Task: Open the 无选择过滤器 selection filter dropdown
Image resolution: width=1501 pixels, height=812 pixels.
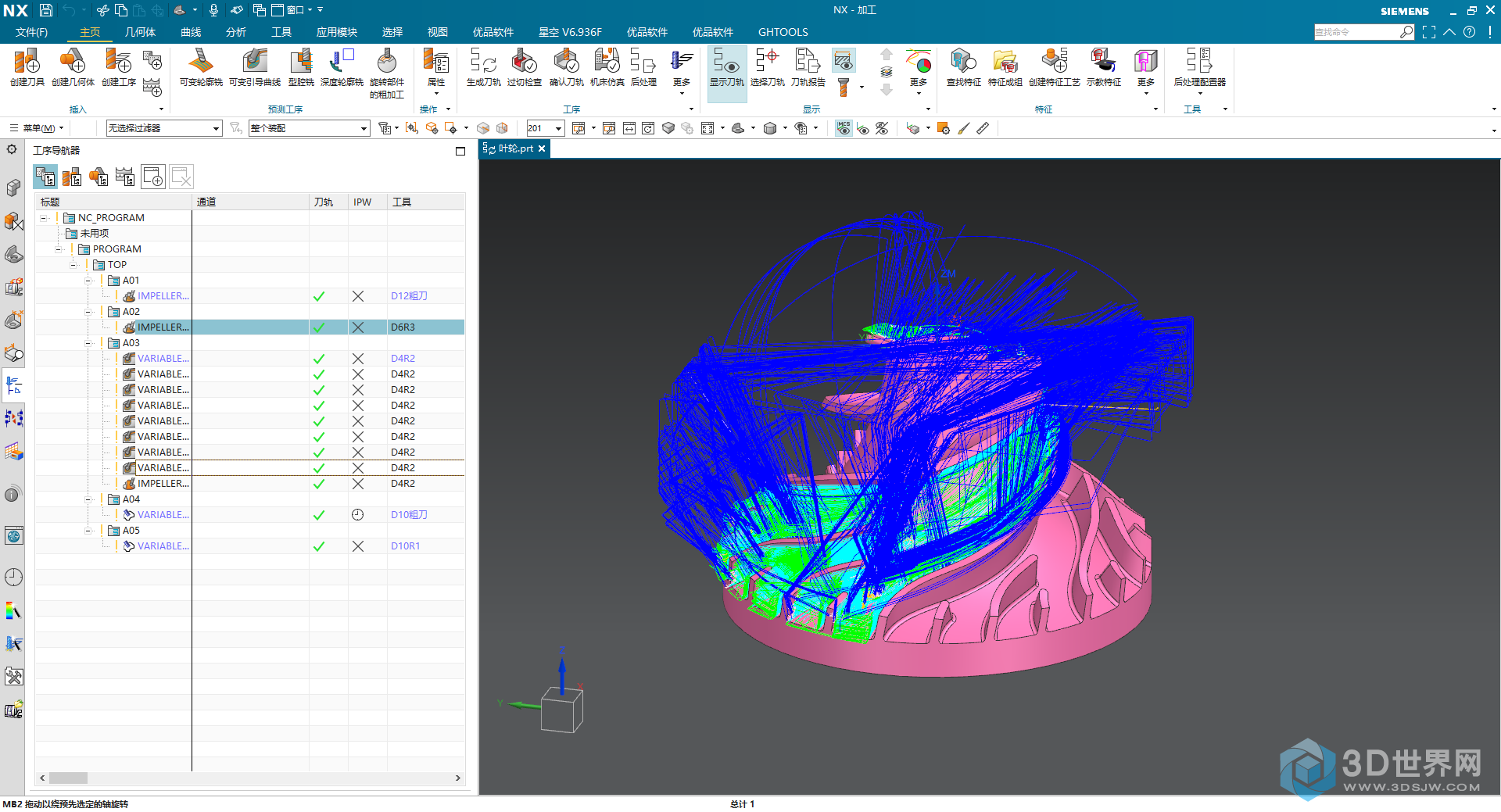Action: (x=164, y=128)
